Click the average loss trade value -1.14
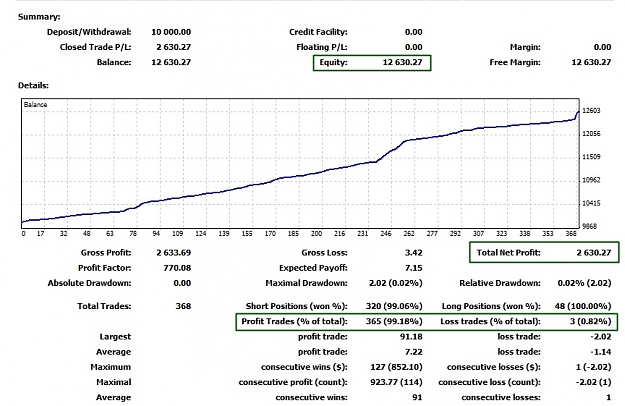Viewport: 625px width, 406px height. point(601,352)
